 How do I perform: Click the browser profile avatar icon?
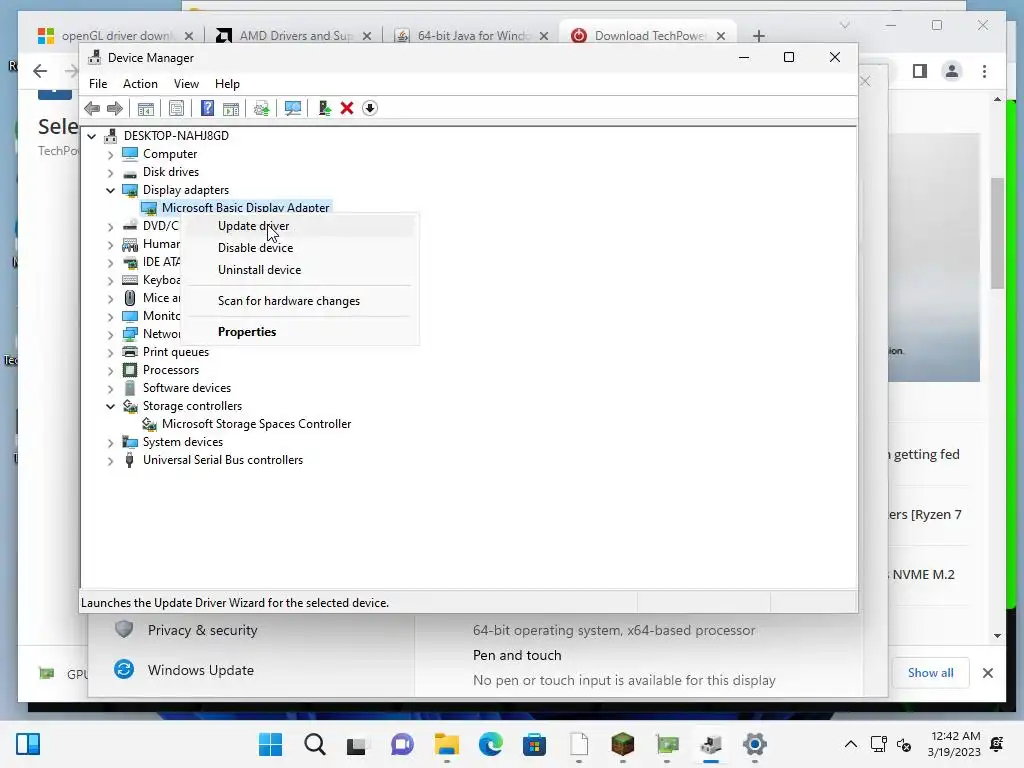[x=952, y=71]
